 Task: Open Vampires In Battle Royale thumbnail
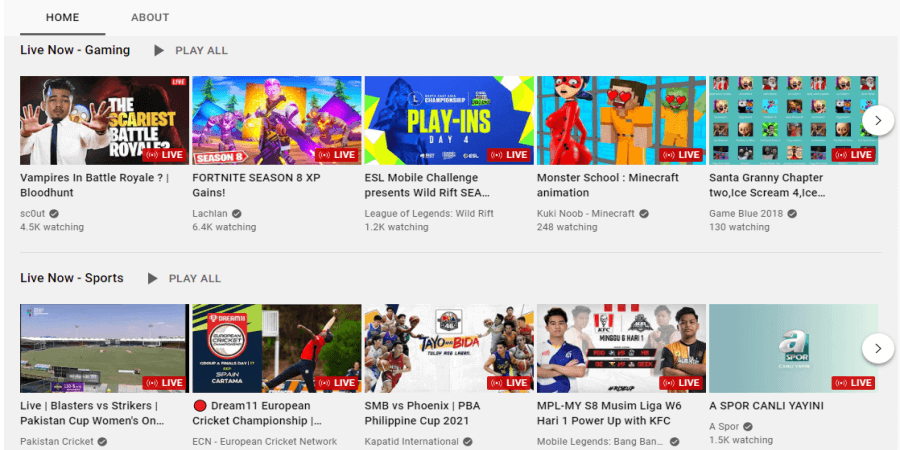[104, 121]
